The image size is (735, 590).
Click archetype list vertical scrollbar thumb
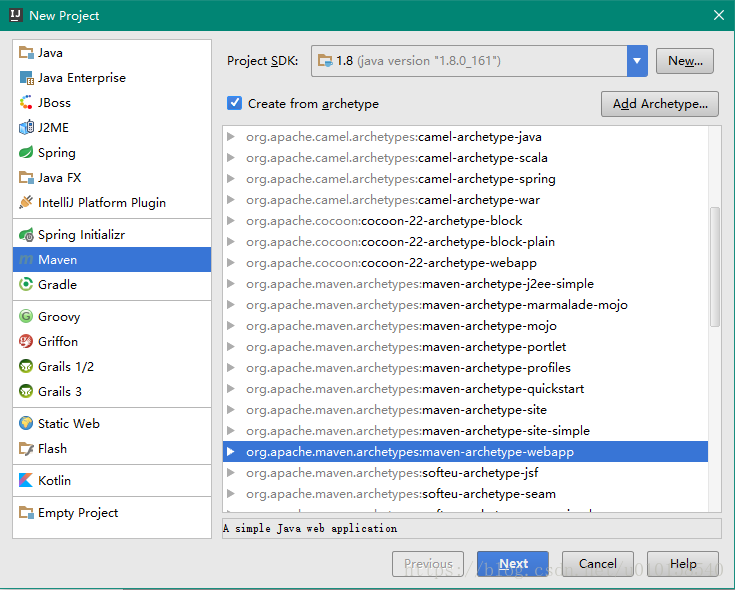[x=715, y=266]
